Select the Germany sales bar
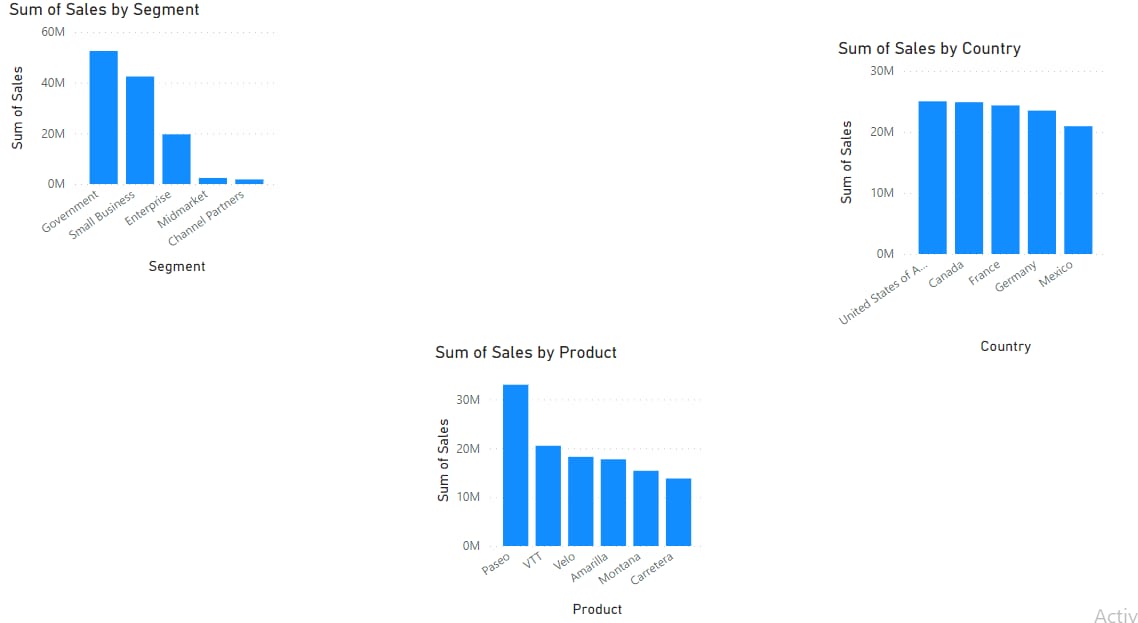Image resolution: width=1138 pixels, height=623 pixels. [x=1042, y=182]
